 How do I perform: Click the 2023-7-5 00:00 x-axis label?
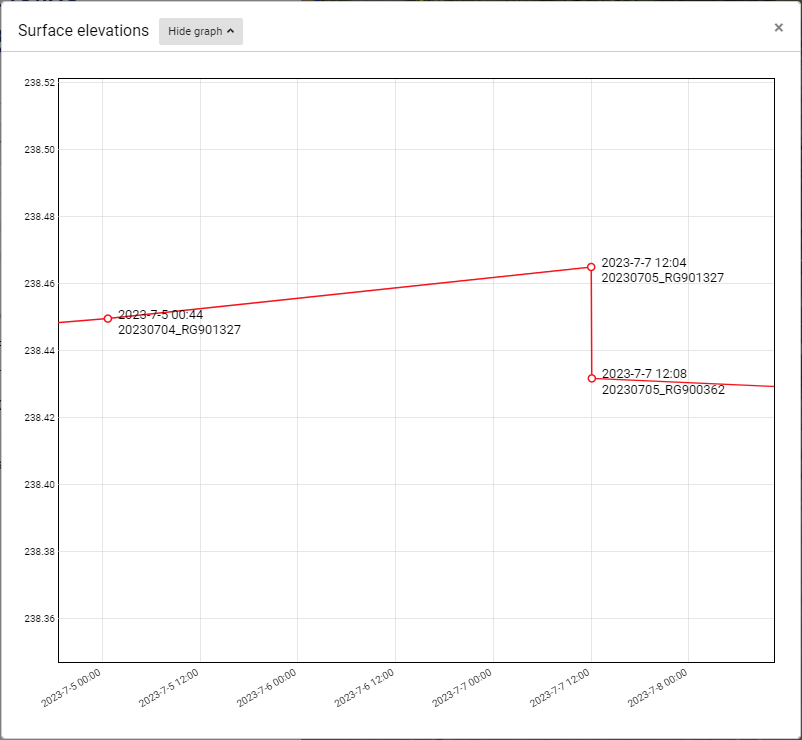click(71, 688)
